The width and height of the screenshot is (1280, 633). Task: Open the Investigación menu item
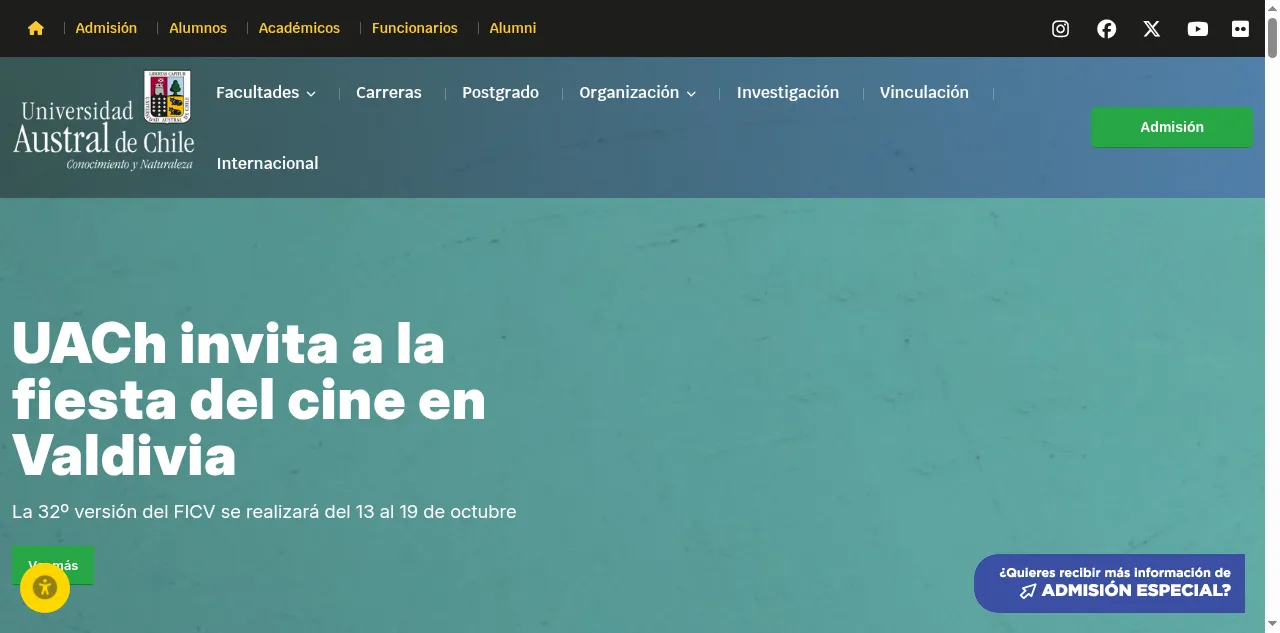tap(788, 92)
